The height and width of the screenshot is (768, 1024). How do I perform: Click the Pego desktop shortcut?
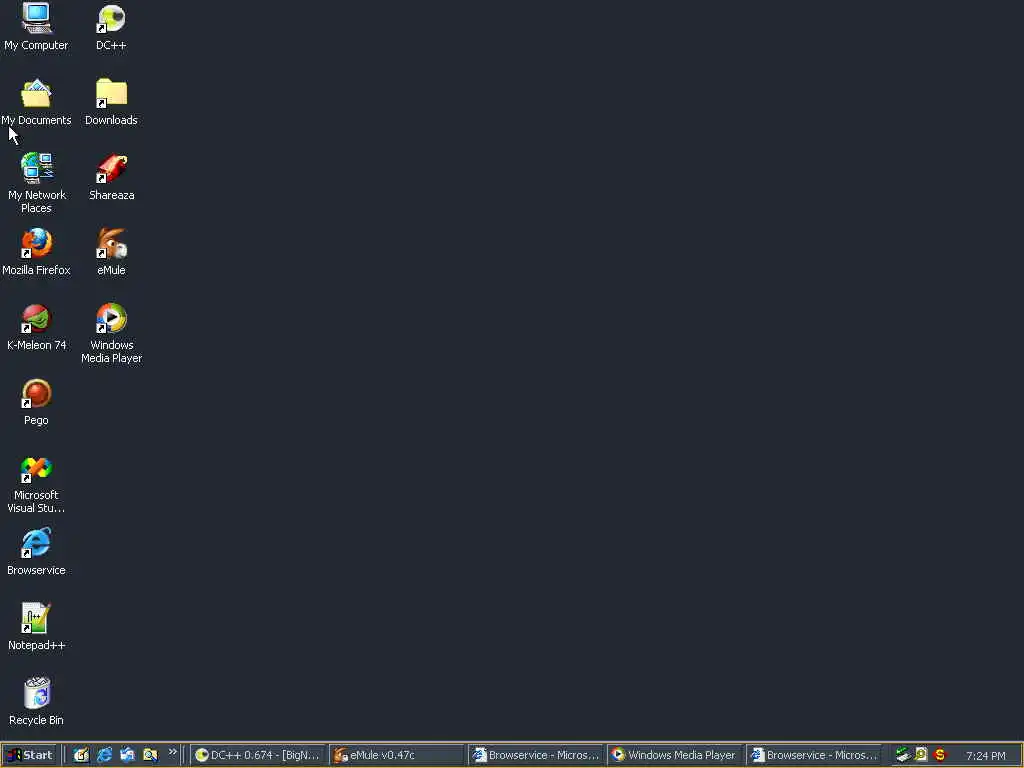pos(36,402)
